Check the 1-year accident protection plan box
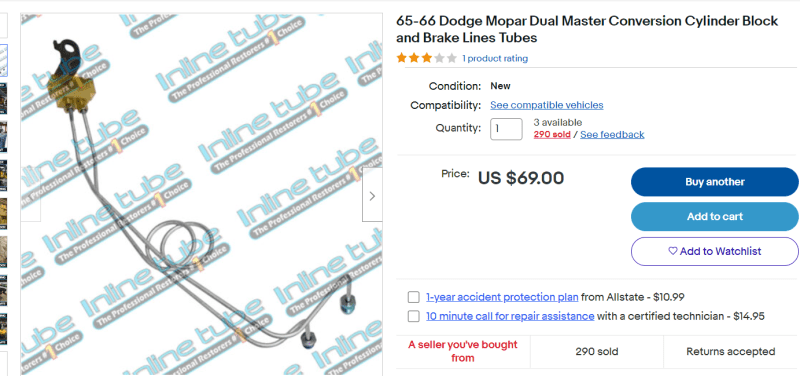The height and width of the screenshot is (376, 800). coord(413,297)
